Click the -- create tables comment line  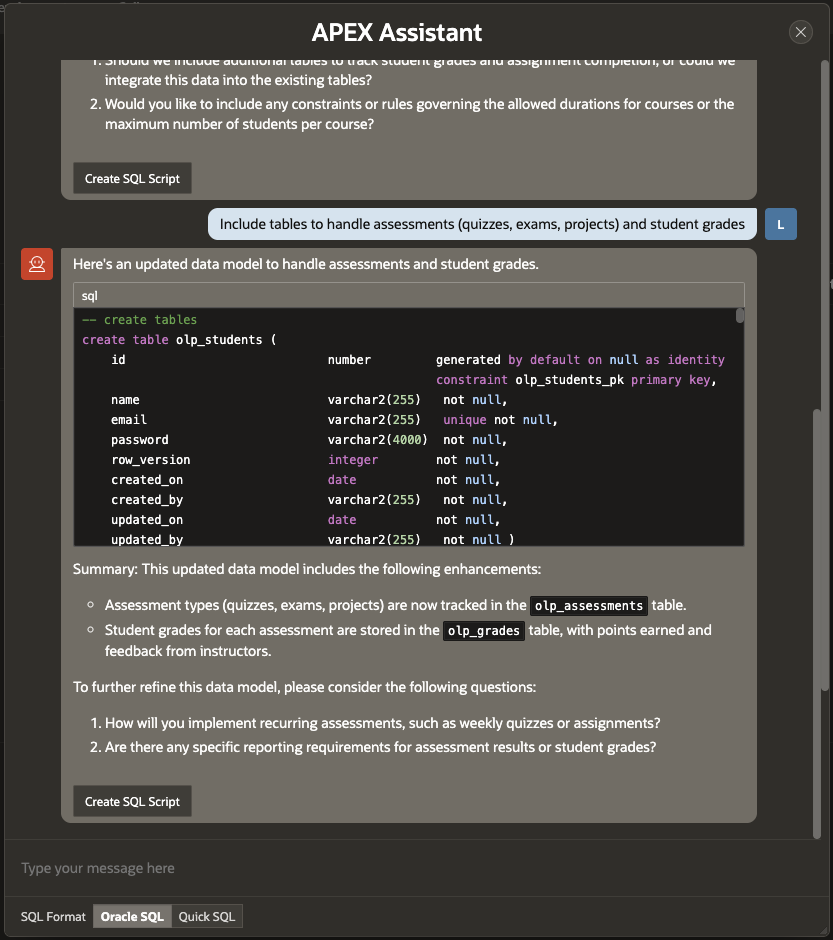(140, 320)
